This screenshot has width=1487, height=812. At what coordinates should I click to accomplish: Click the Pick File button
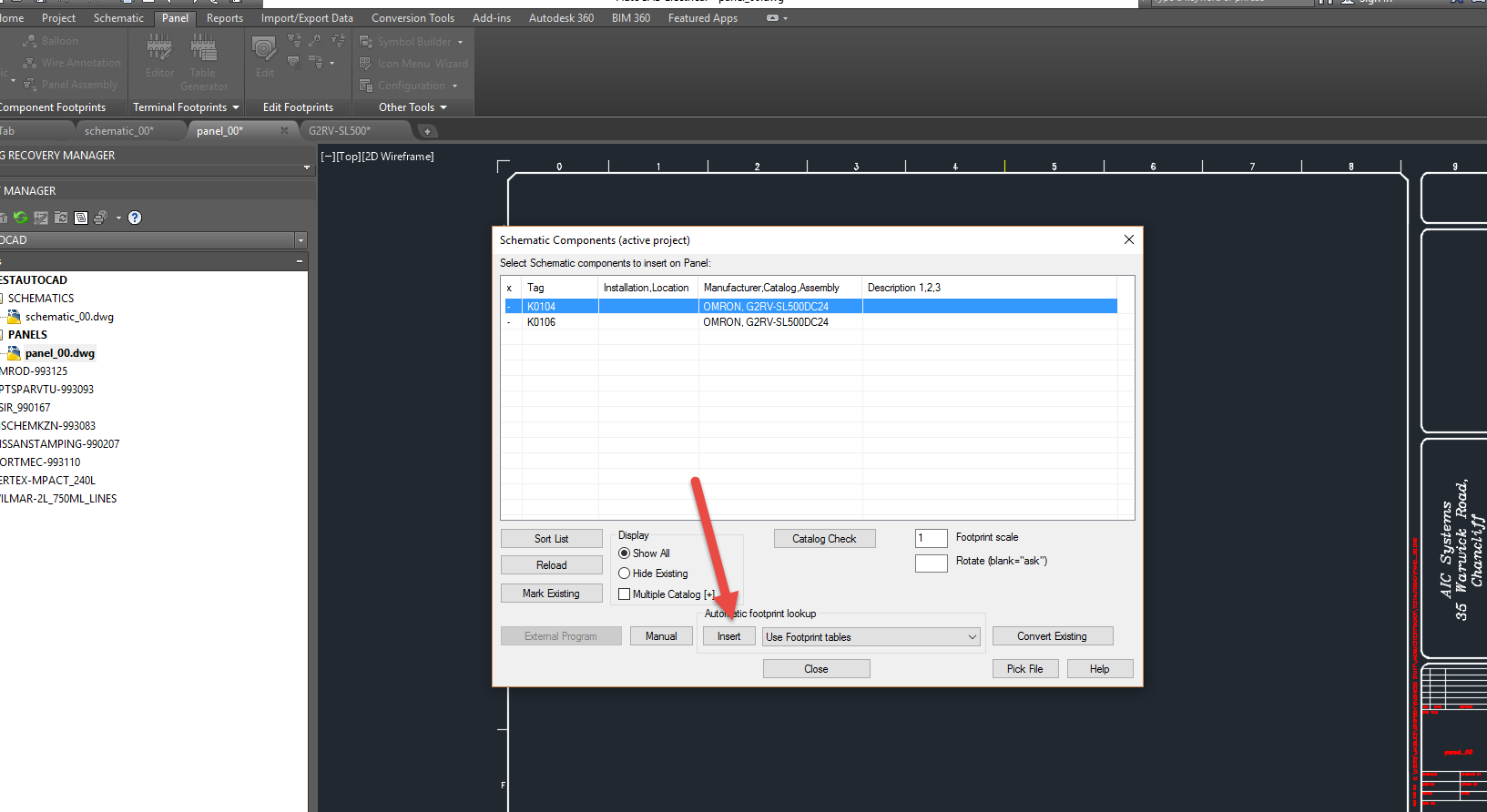coord(1024,669)
